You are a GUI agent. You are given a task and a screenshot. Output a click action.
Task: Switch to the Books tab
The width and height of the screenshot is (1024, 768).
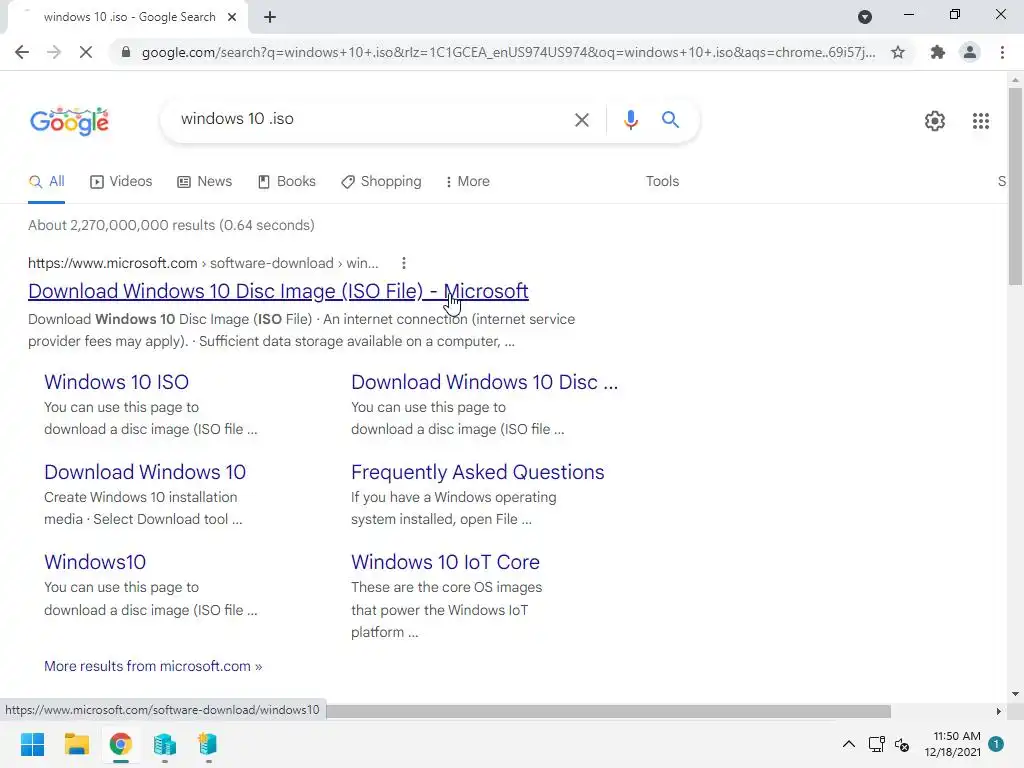[x=287, y=182]
